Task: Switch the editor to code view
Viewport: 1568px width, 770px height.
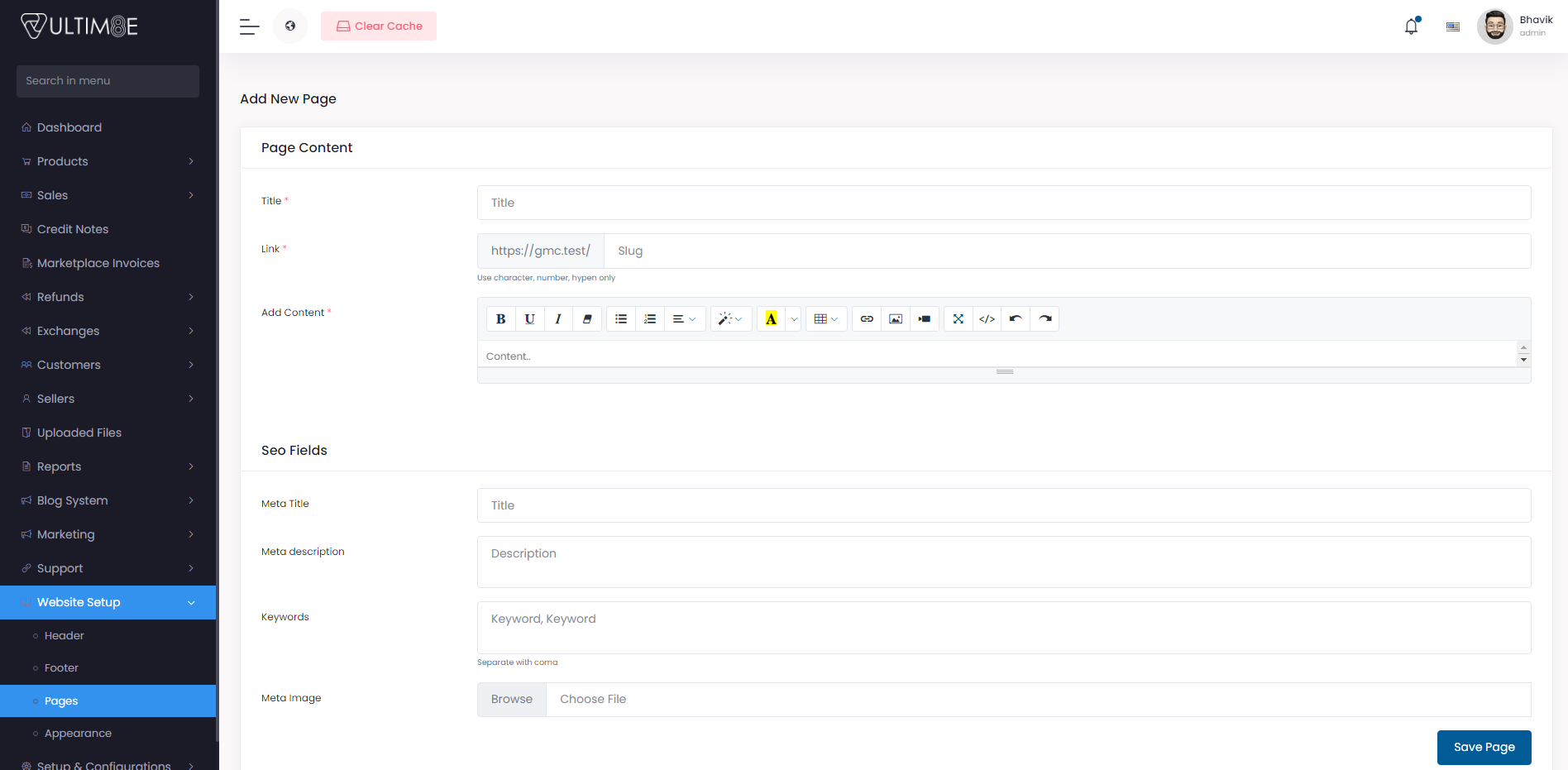Action: coord(986,318)
